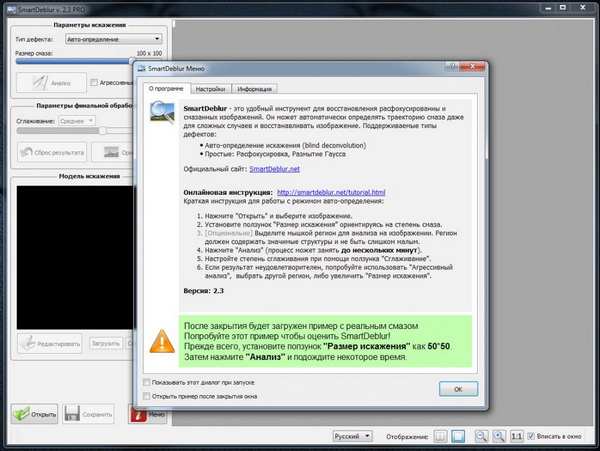Select the split comparison view icon
Viewport: 600px width, 451px height.
point(438,437)
